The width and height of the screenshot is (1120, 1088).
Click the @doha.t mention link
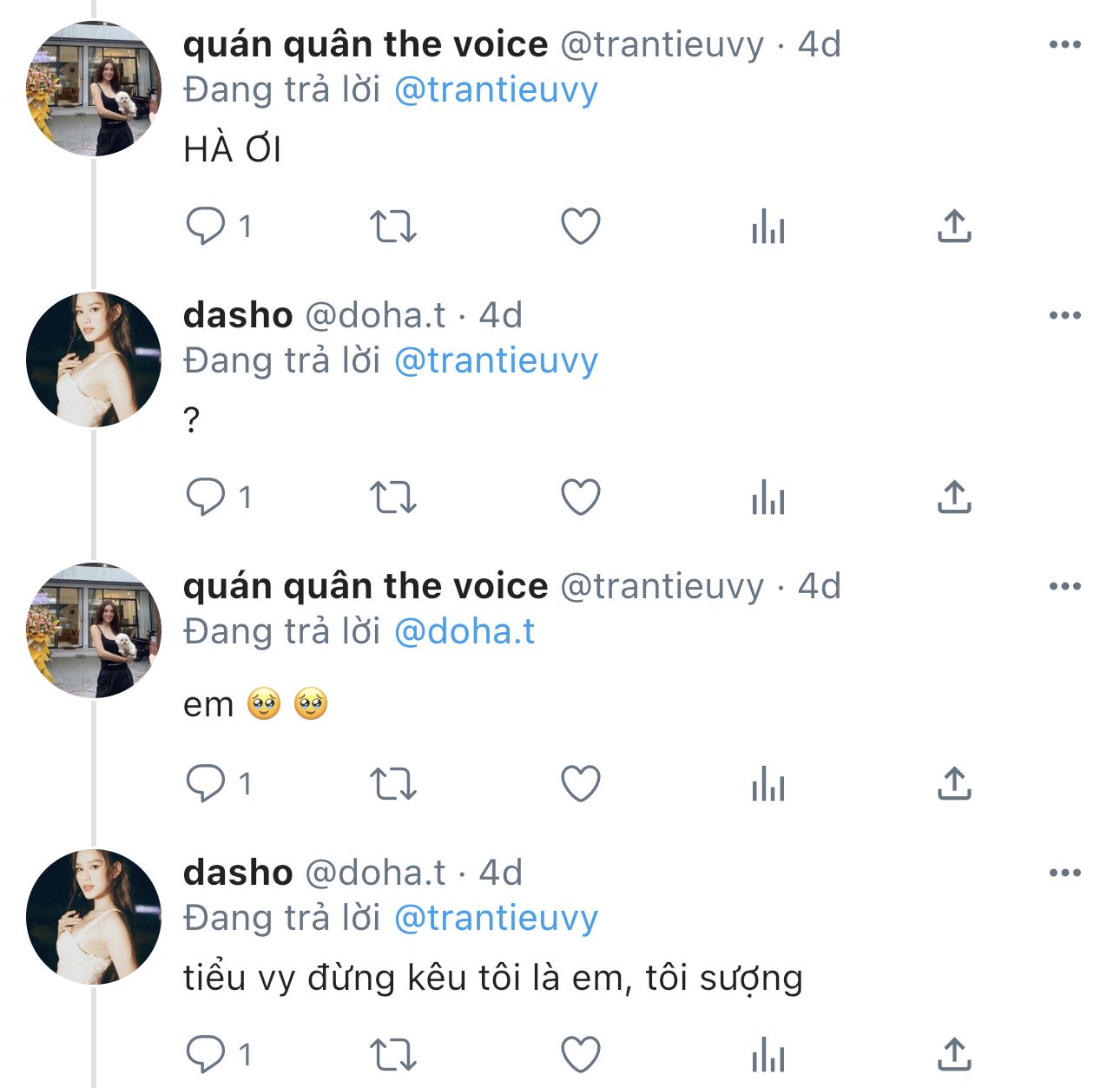pos(464,632)
